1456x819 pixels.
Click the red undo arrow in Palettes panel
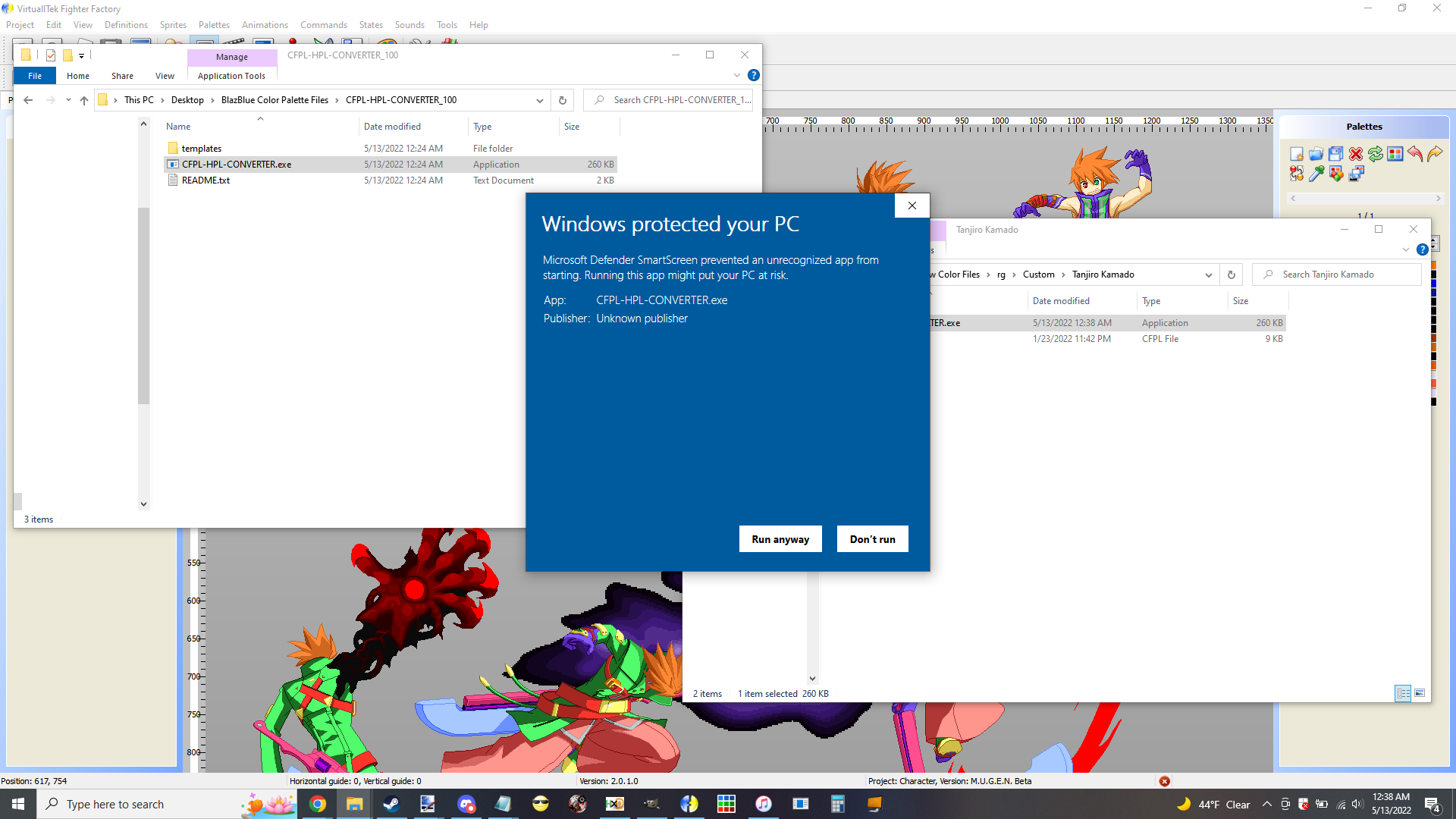[1414, 154]
